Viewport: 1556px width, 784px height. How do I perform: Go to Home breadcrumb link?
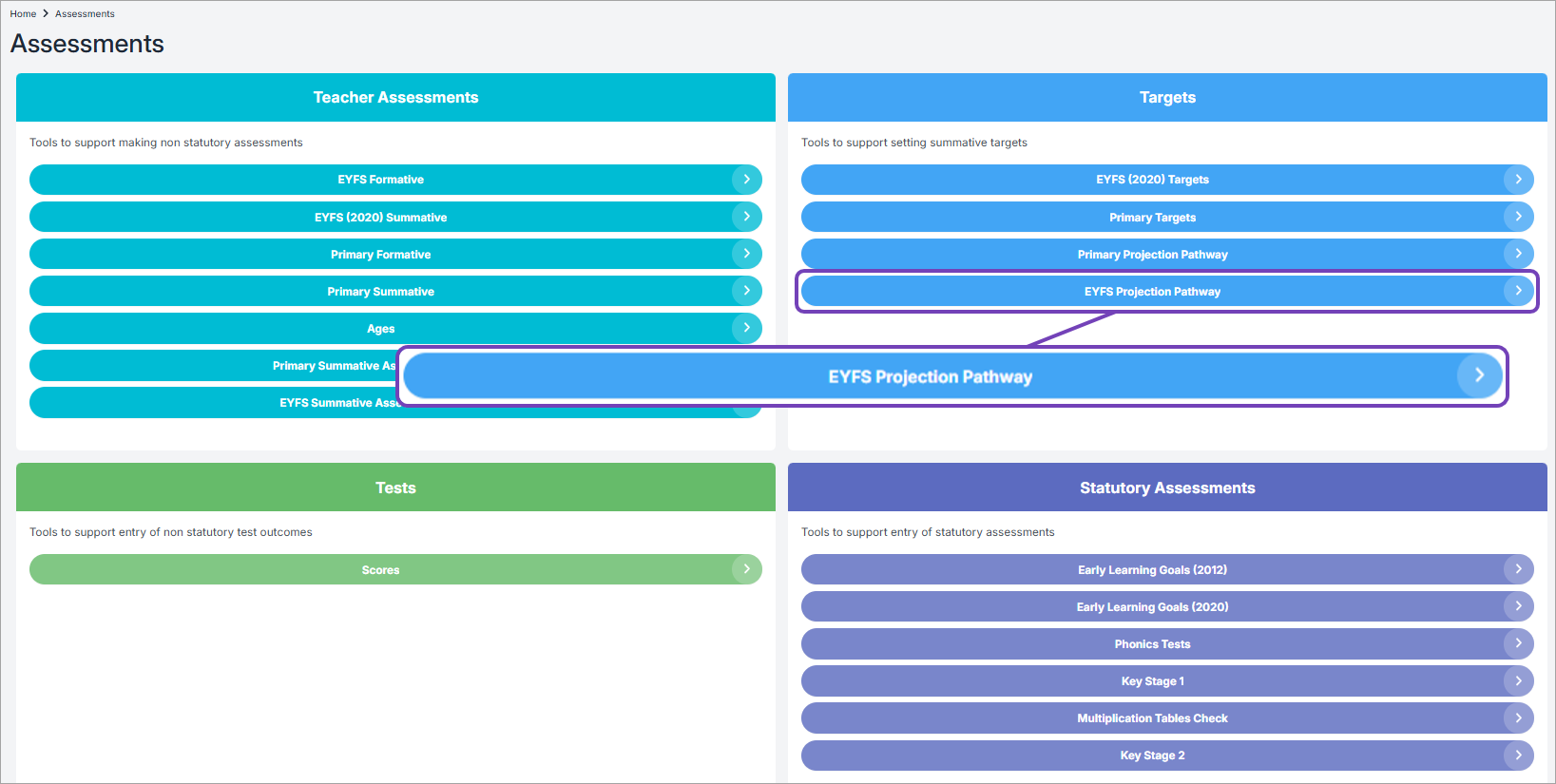tap(23, 14)
